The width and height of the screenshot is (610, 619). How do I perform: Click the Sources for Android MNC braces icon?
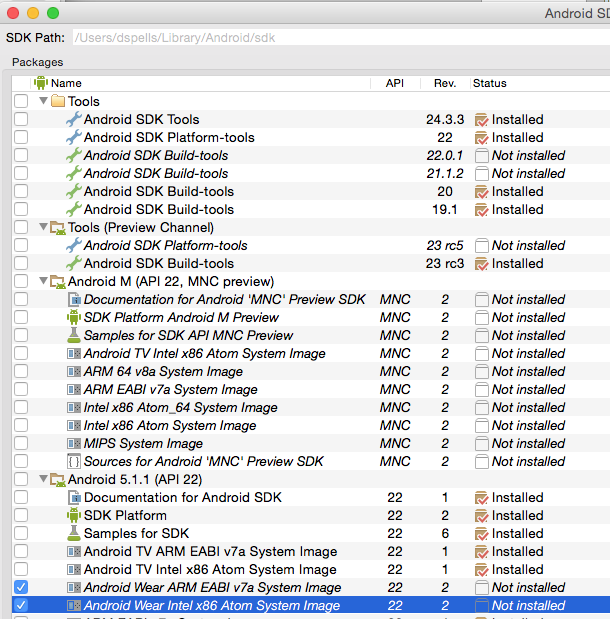(x=74, y=461)
